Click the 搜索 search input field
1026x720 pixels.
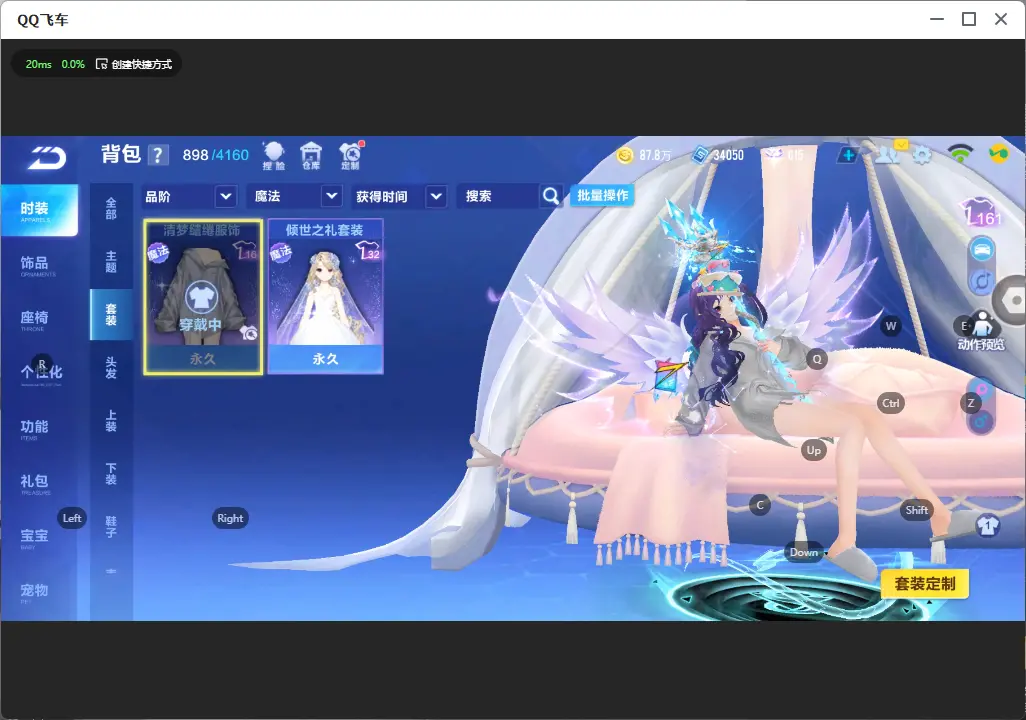[x=499, y=196]
